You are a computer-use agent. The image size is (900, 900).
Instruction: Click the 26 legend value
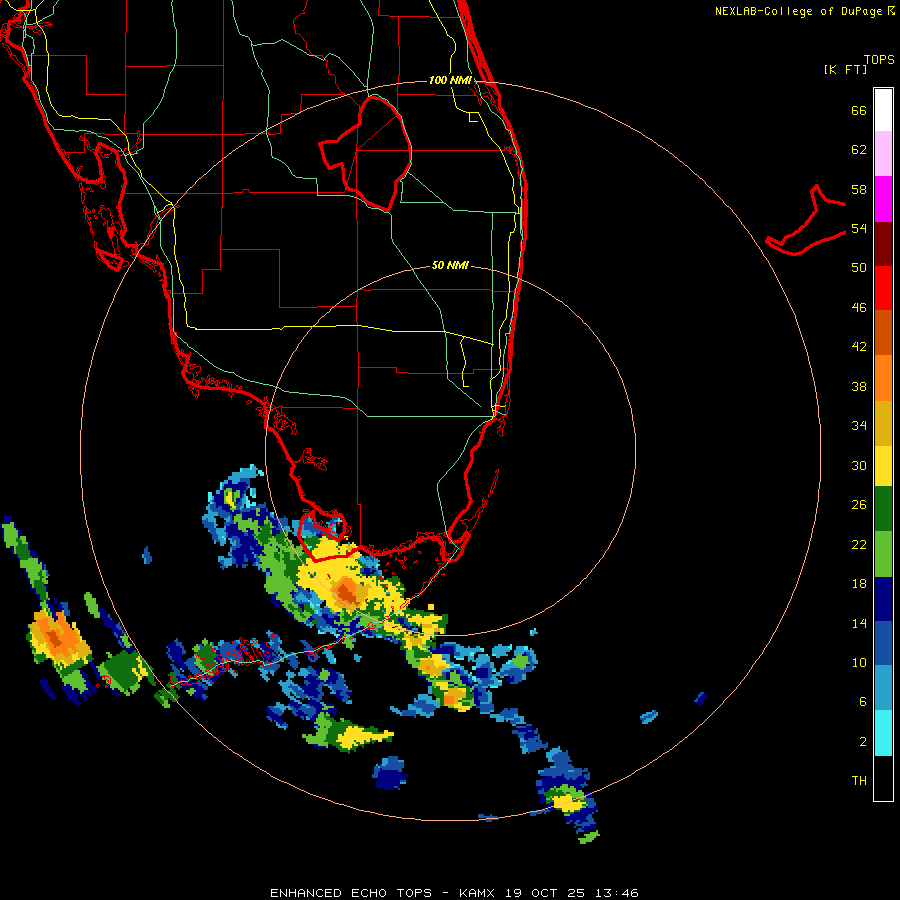pyautogui.click(x=859, y=505)
